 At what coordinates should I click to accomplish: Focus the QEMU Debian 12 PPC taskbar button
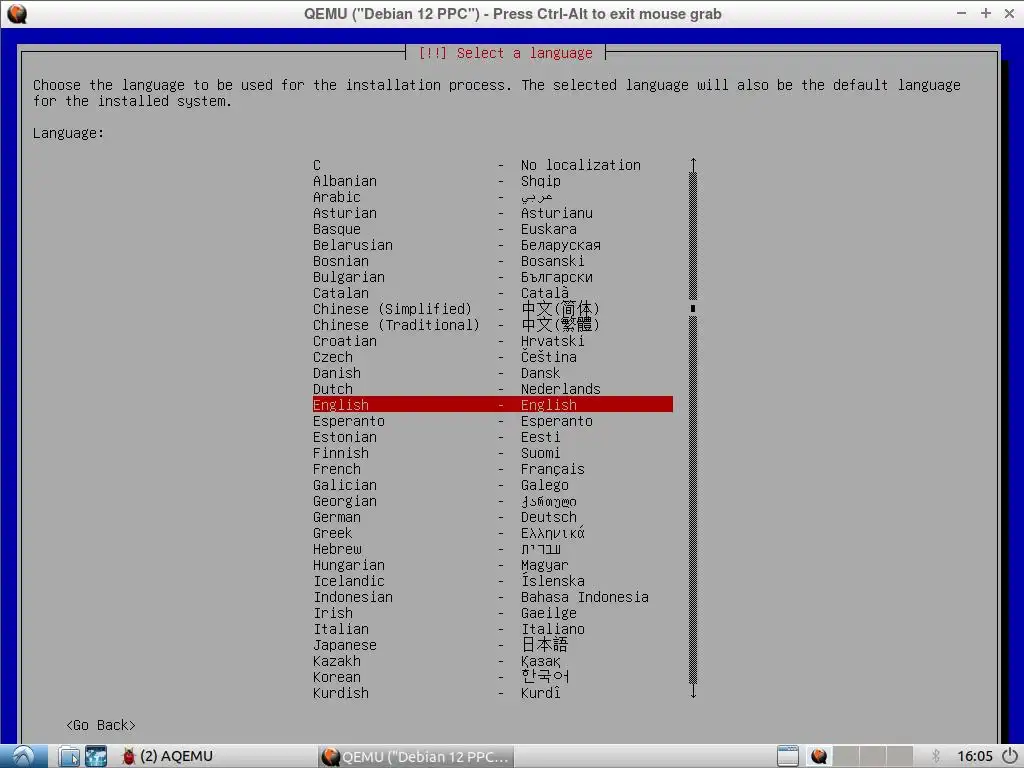pyautogui.click(x=416, y=756)
